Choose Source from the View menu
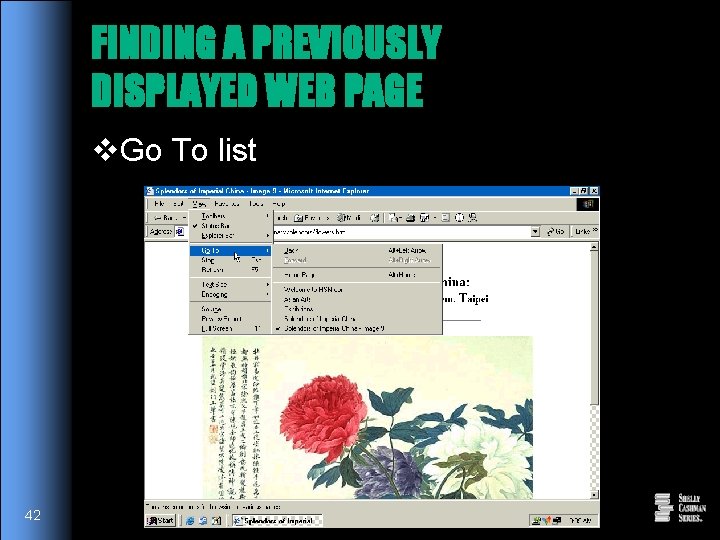720x540 pixels. [x=231, y=309]
